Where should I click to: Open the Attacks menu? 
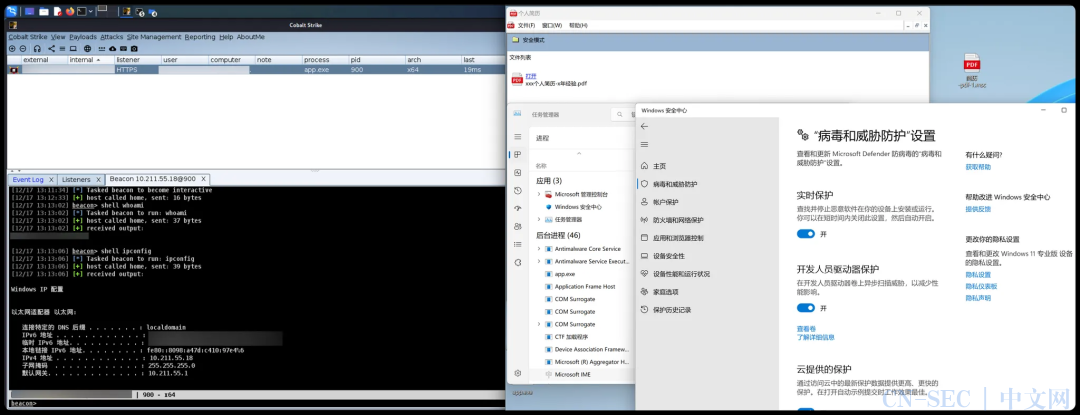click(x=112, y=37)
